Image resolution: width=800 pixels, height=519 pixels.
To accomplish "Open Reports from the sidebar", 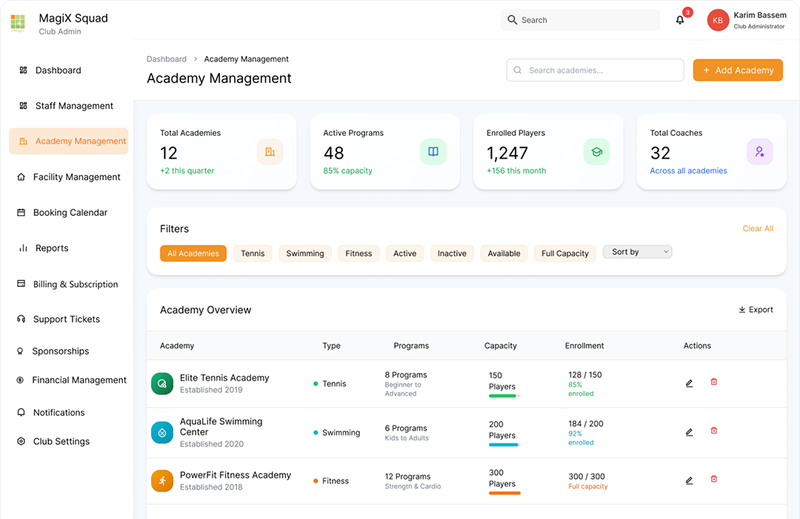I will 44,248.
